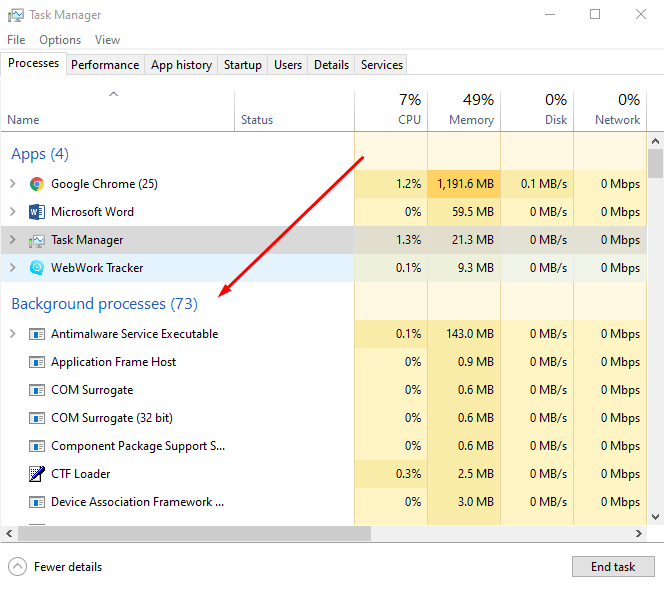664x590 pixels.
Task: Click the Component Package Support icon
Action: [37, 446]
